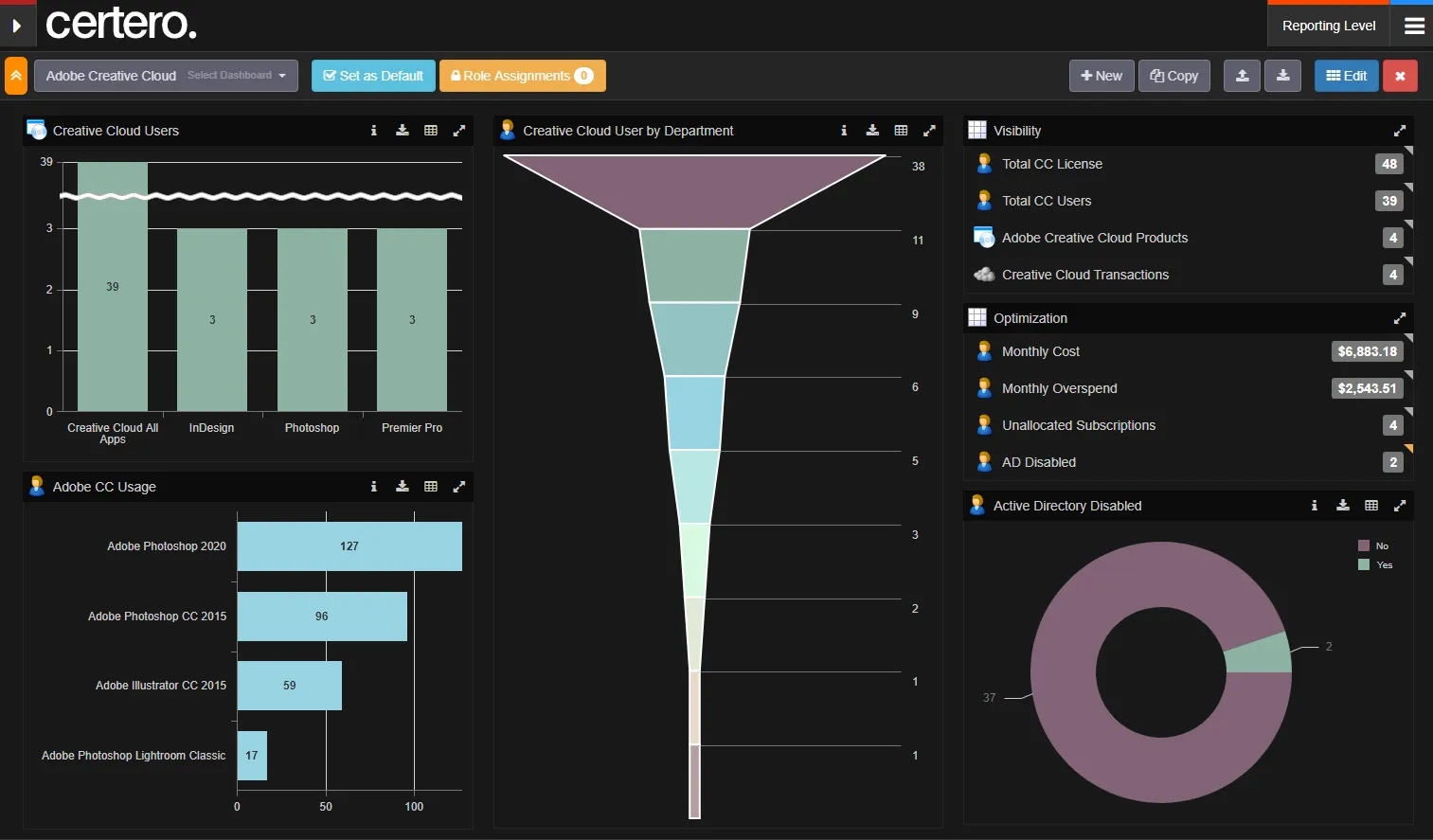Click the Adobe Photoshop CC 2015 usage bar

click(322, 617)
